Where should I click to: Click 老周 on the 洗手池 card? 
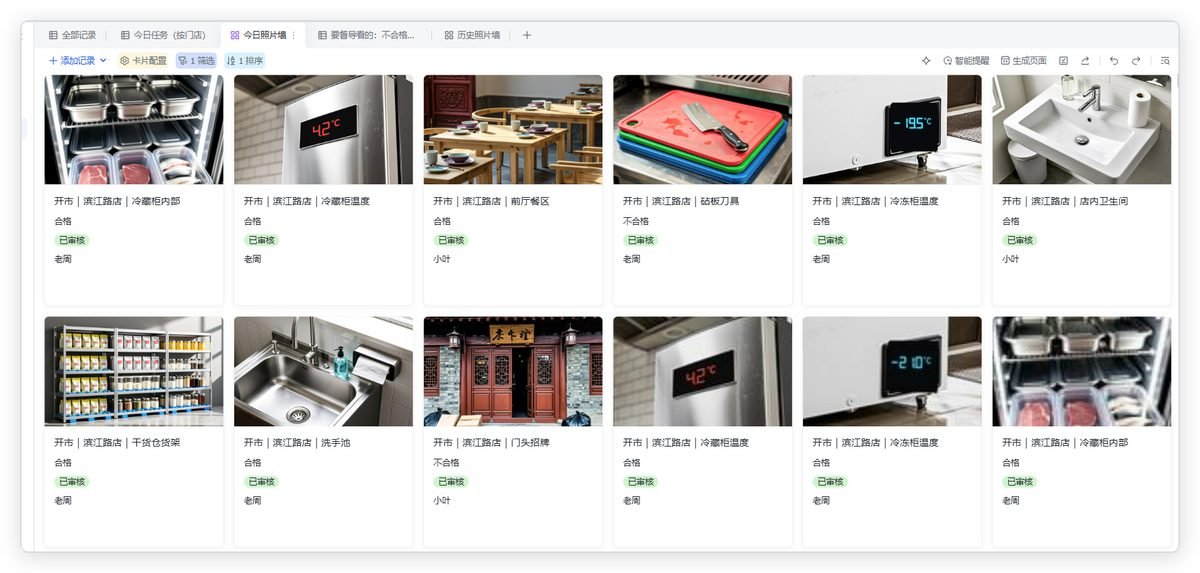pyautogui.click(x=252, y=500)
